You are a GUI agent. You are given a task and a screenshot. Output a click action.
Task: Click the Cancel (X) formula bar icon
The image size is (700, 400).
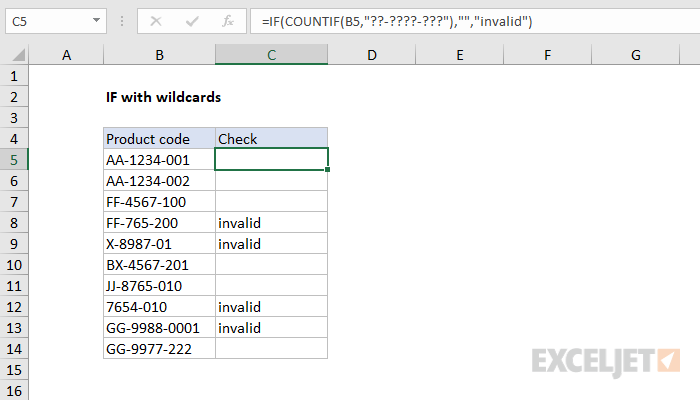pyautogui.click(x=156, y=20)
